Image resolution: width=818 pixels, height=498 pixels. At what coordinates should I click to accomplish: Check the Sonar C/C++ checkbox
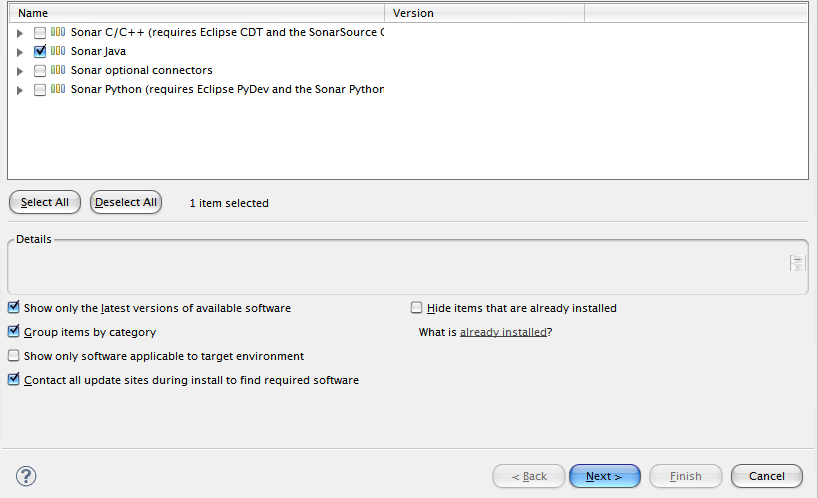pos(40,32)
